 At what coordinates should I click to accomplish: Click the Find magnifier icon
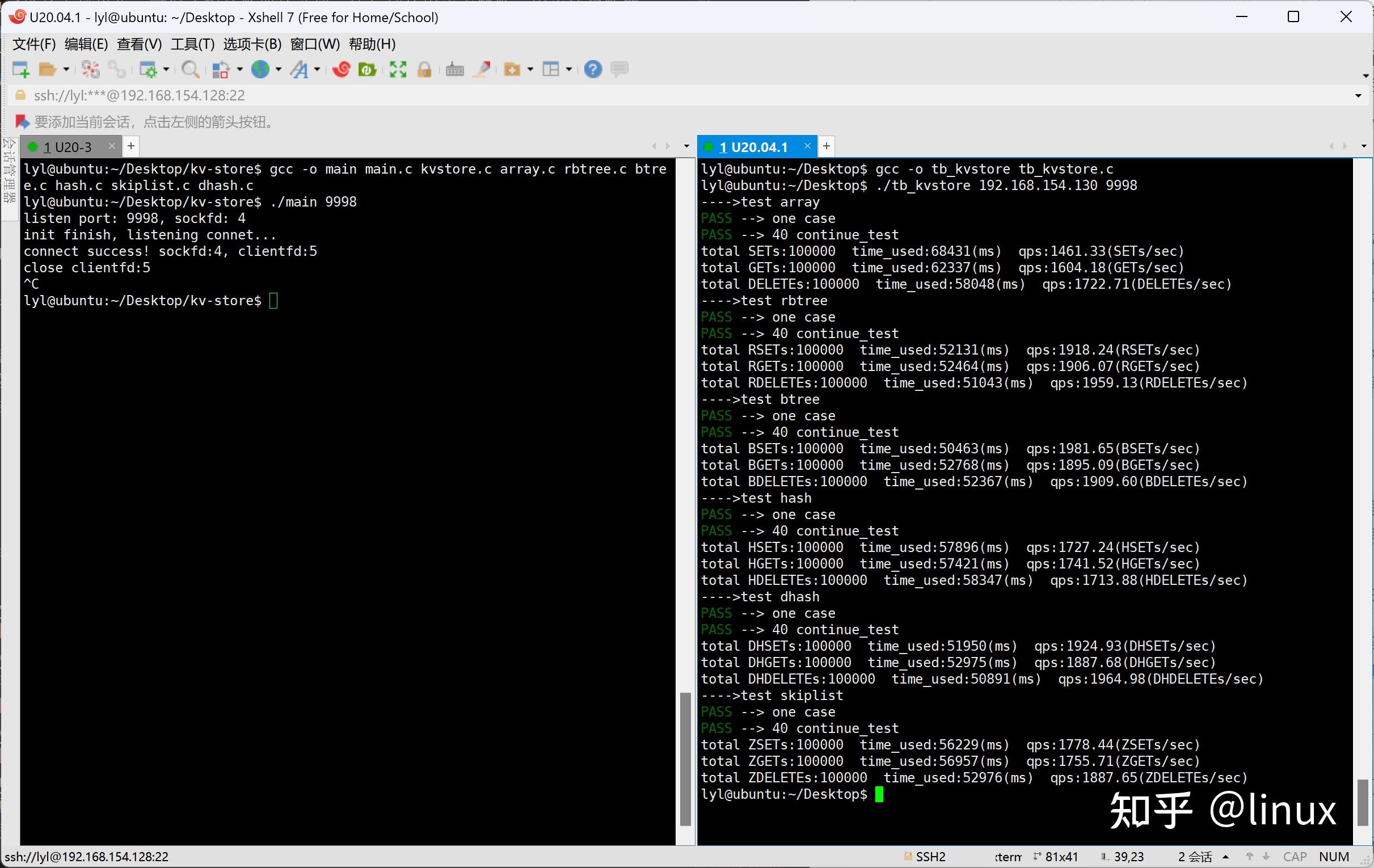pos(190,70)
